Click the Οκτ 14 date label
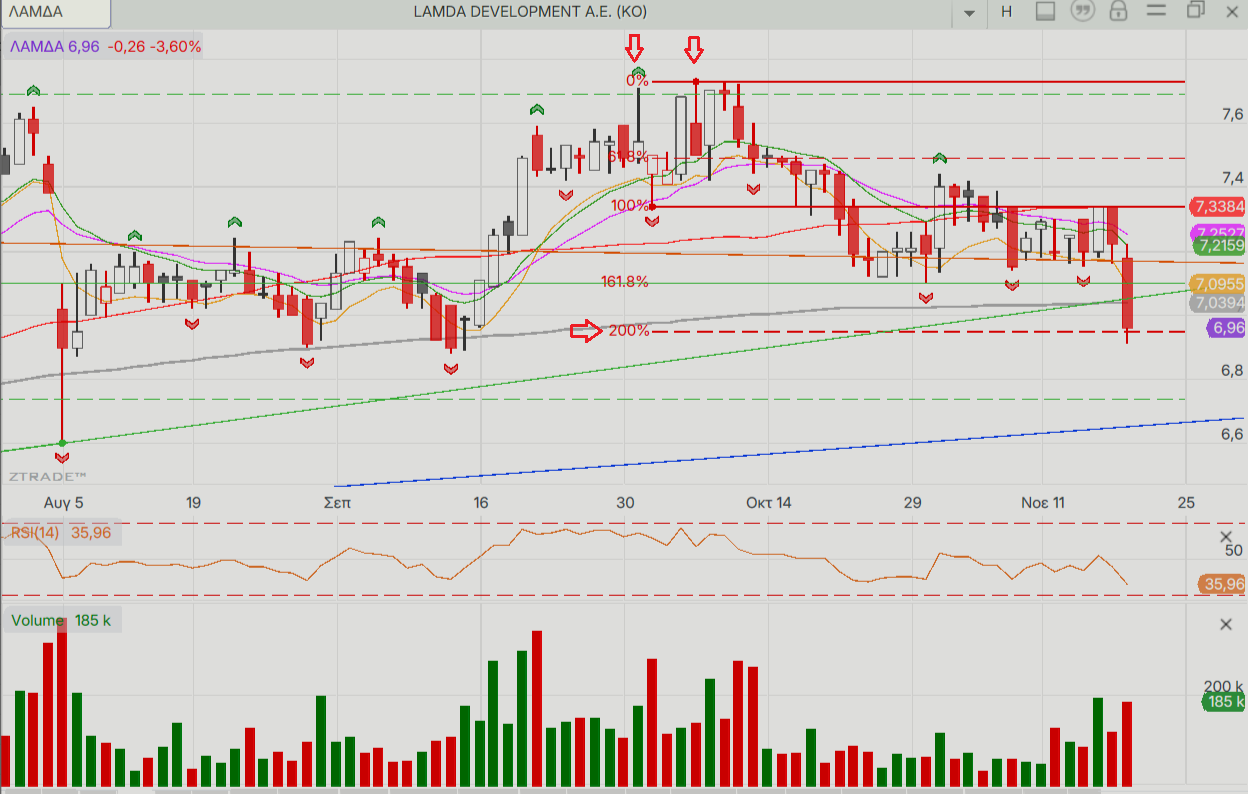Image resolution: width=1248 pixels, height=794 pixels. tap(769, 502)
